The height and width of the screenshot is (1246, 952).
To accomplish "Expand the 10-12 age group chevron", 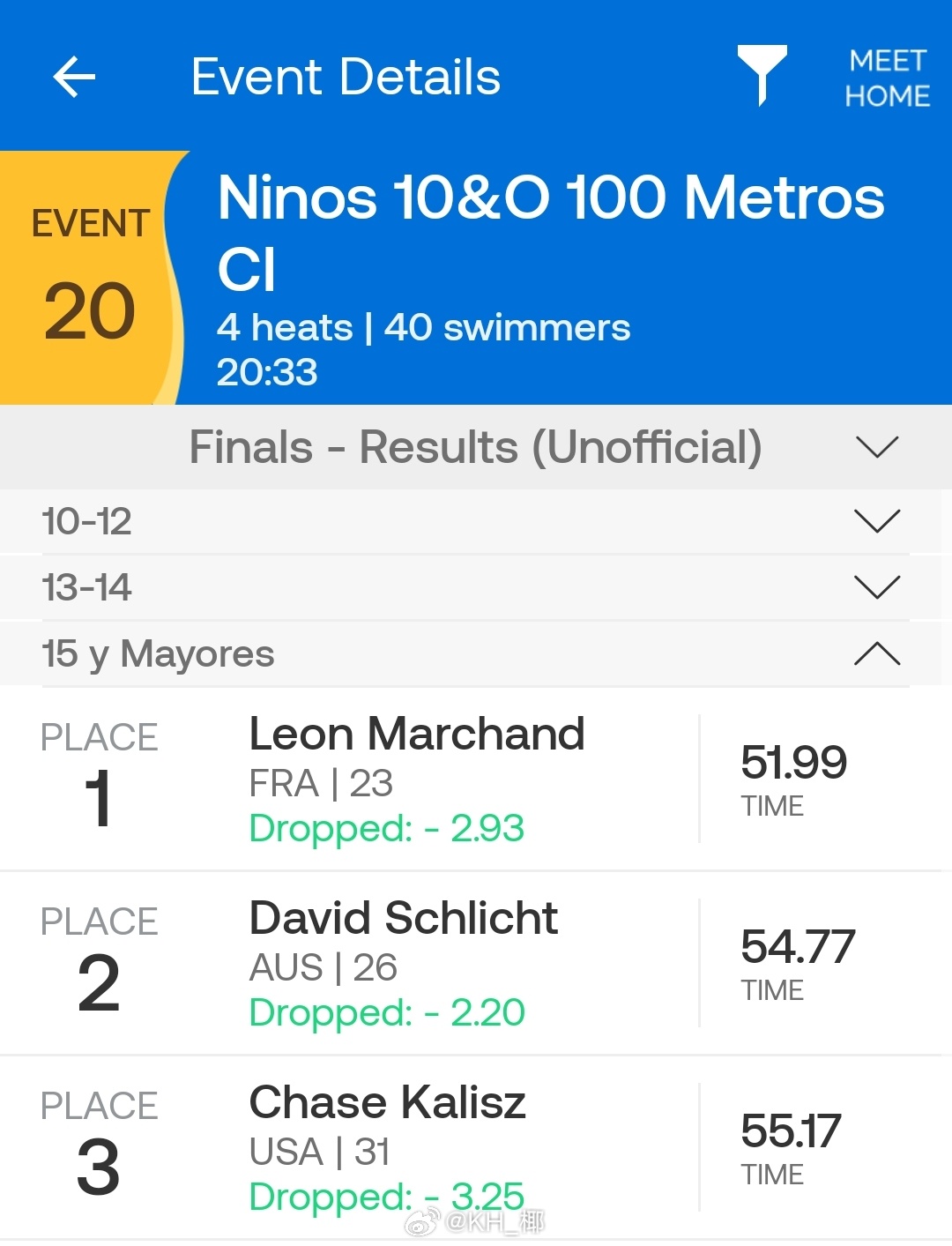I will coord(877,521).
